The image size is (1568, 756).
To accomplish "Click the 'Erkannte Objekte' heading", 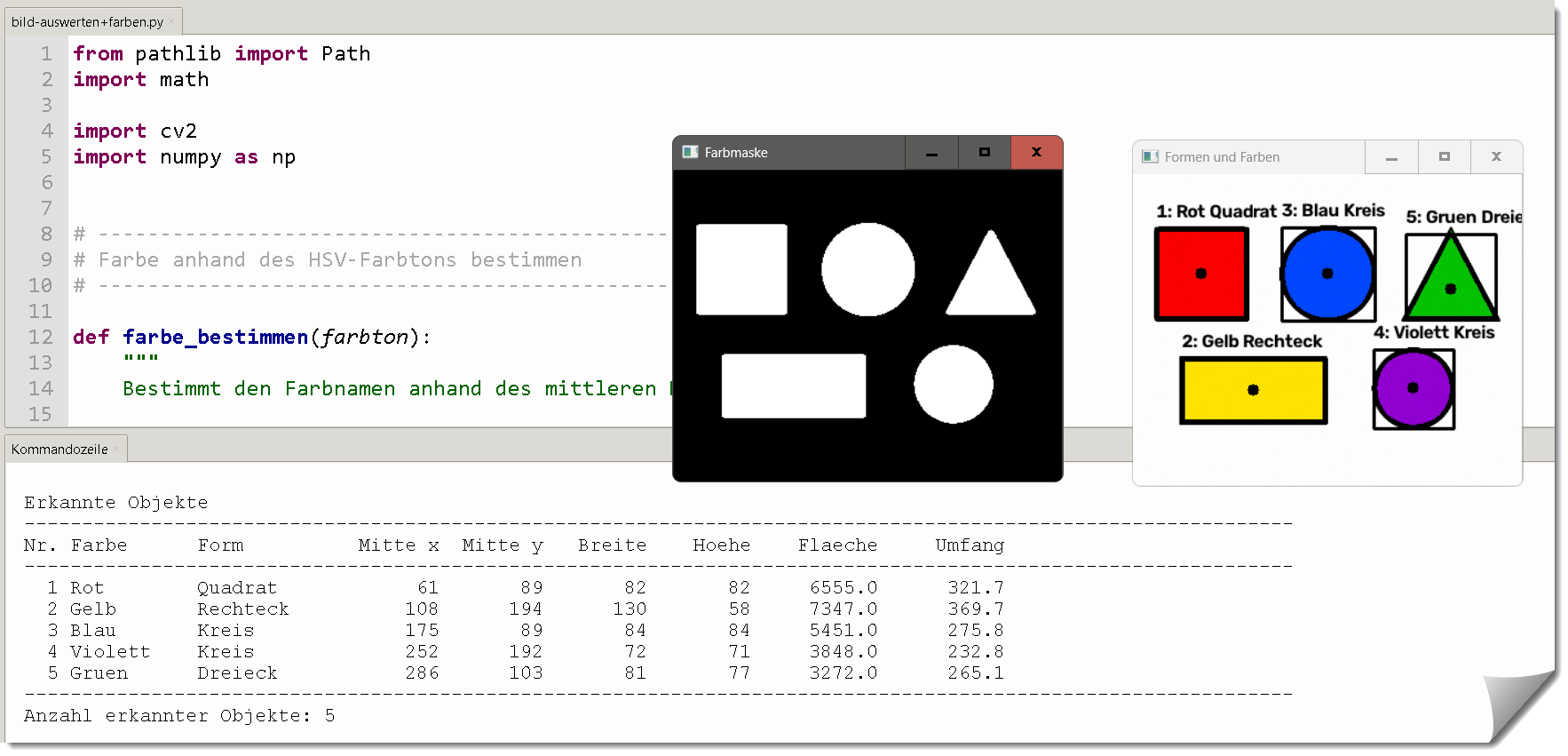I will [115, 503].
